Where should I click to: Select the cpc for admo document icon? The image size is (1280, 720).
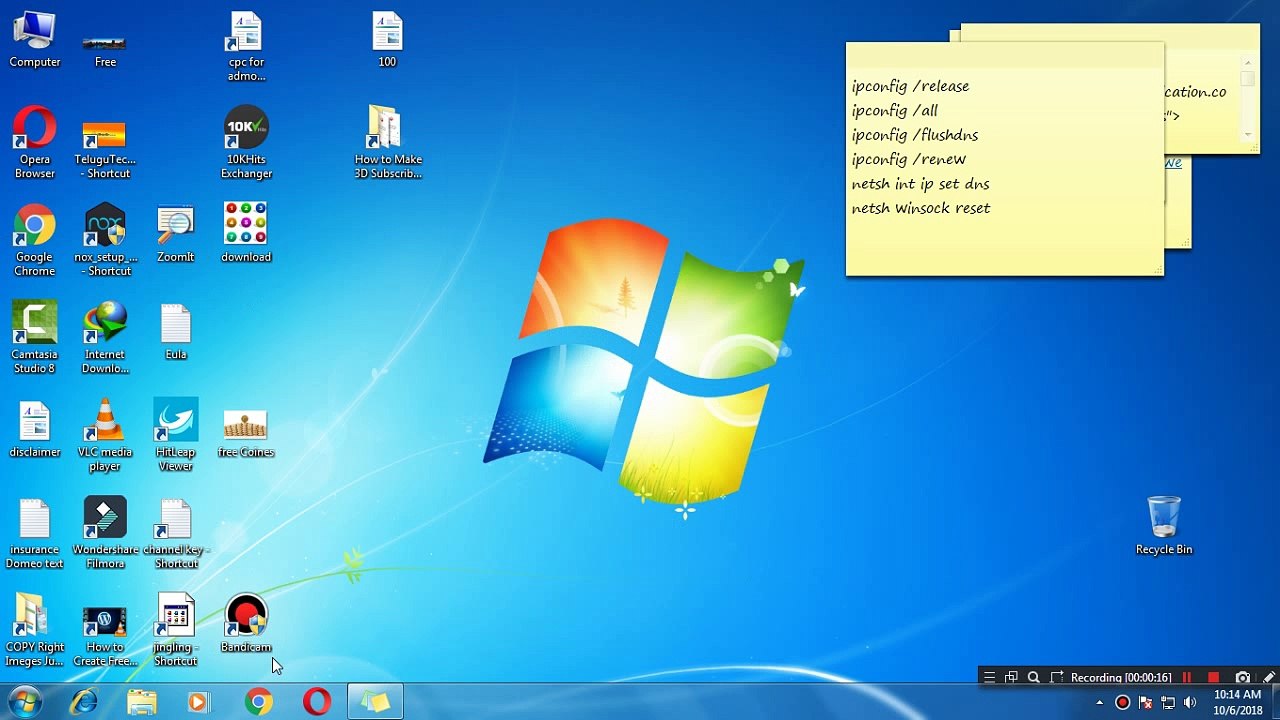246,47
